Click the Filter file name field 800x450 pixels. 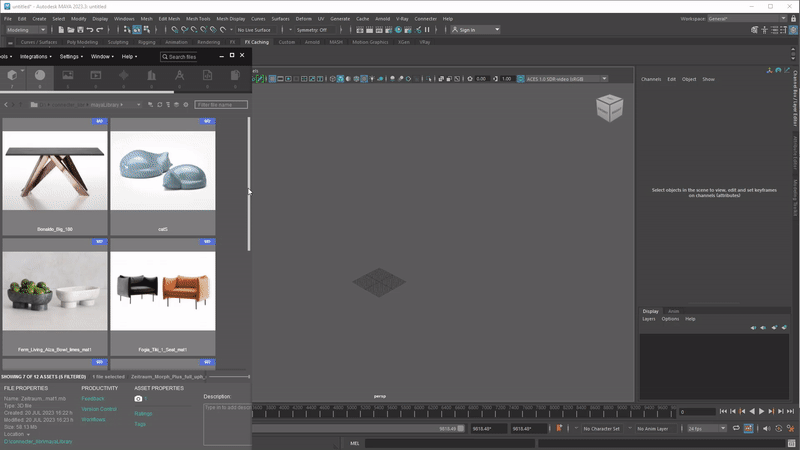click(x=221, y=105)
